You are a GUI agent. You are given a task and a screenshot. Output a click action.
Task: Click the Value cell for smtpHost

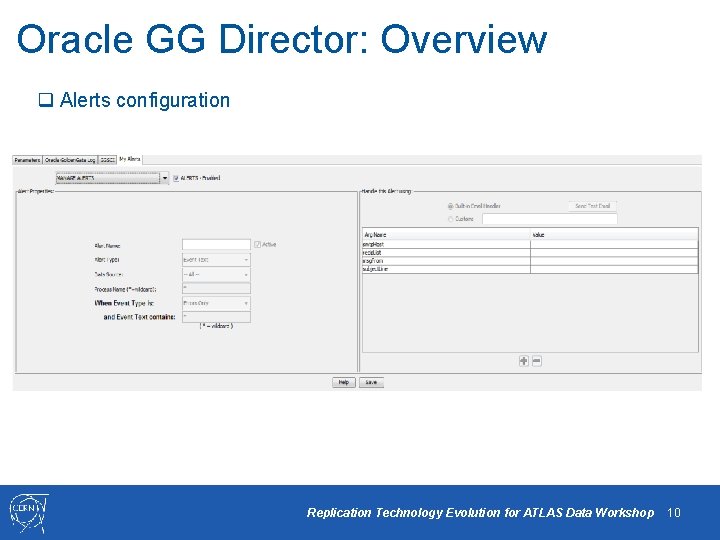(614, 244)
